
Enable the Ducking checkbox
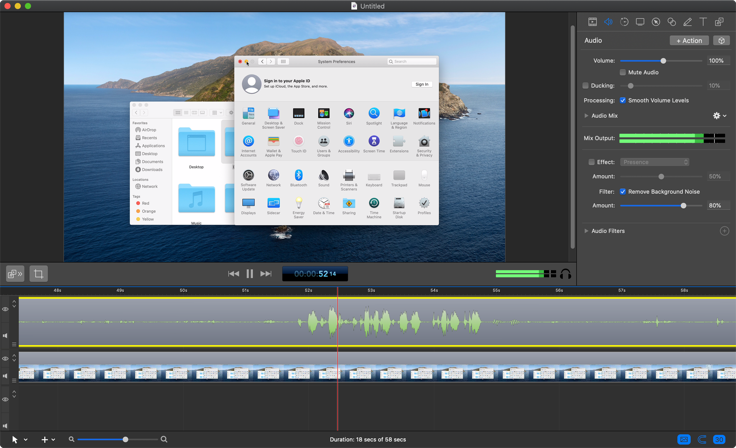585,85
